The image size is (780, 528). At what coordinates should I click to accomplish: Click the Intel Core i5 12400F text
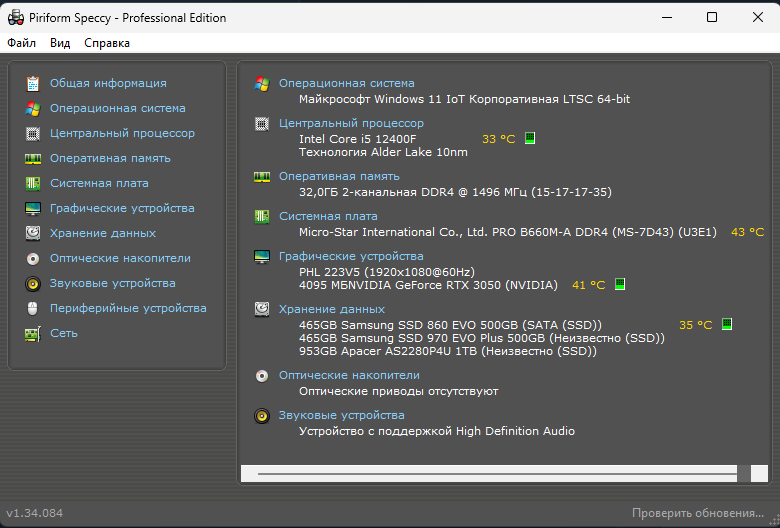[358, 139]
